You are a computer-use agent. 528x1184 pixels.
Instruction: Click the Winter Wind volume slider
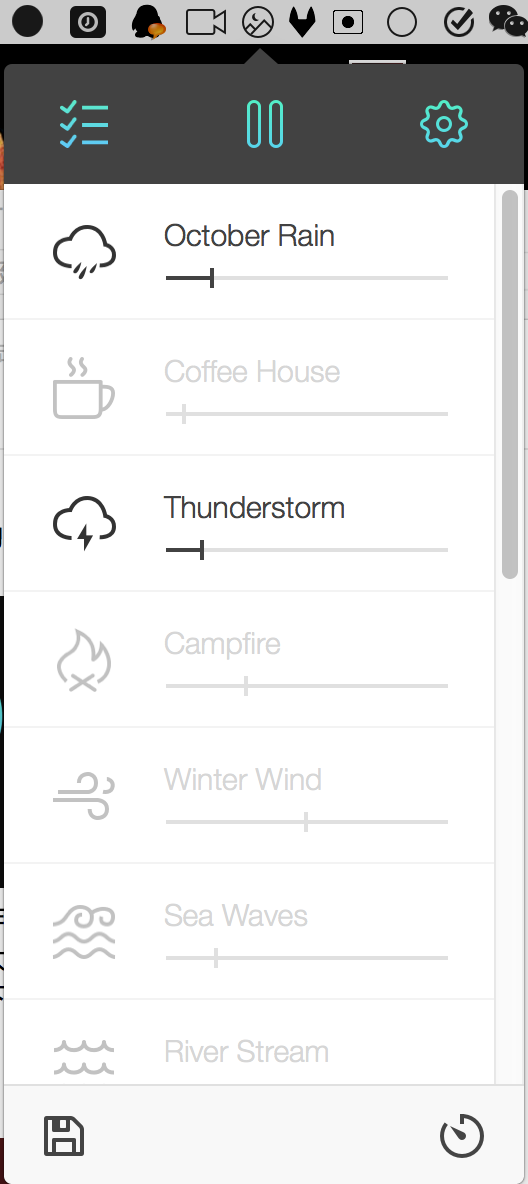(x=307, y=822)
